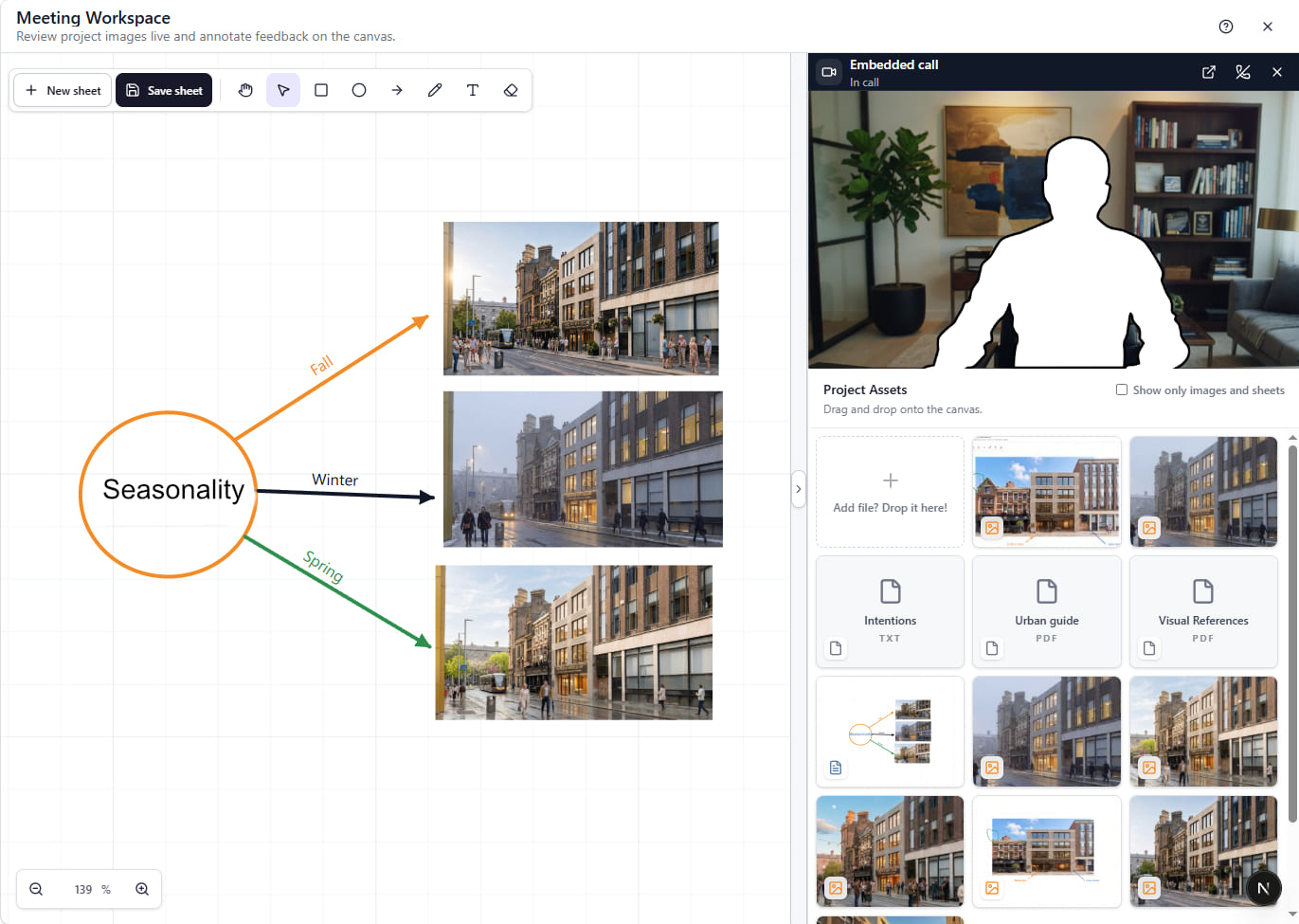Image resolution: width=1299 pixels, height=924 pixels.
Task: Click the Spring arrow label
Action: click(323, 567)
